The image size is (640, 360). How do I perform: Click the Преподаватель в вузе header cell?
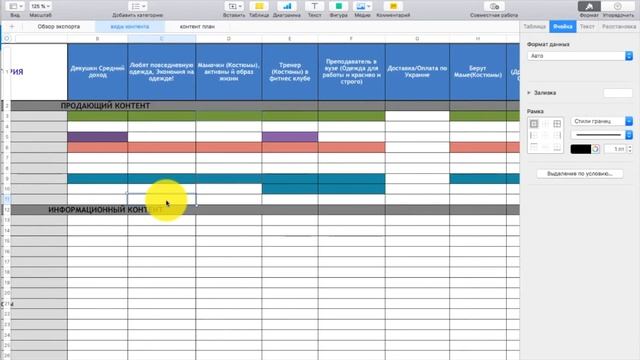point(351,72)
